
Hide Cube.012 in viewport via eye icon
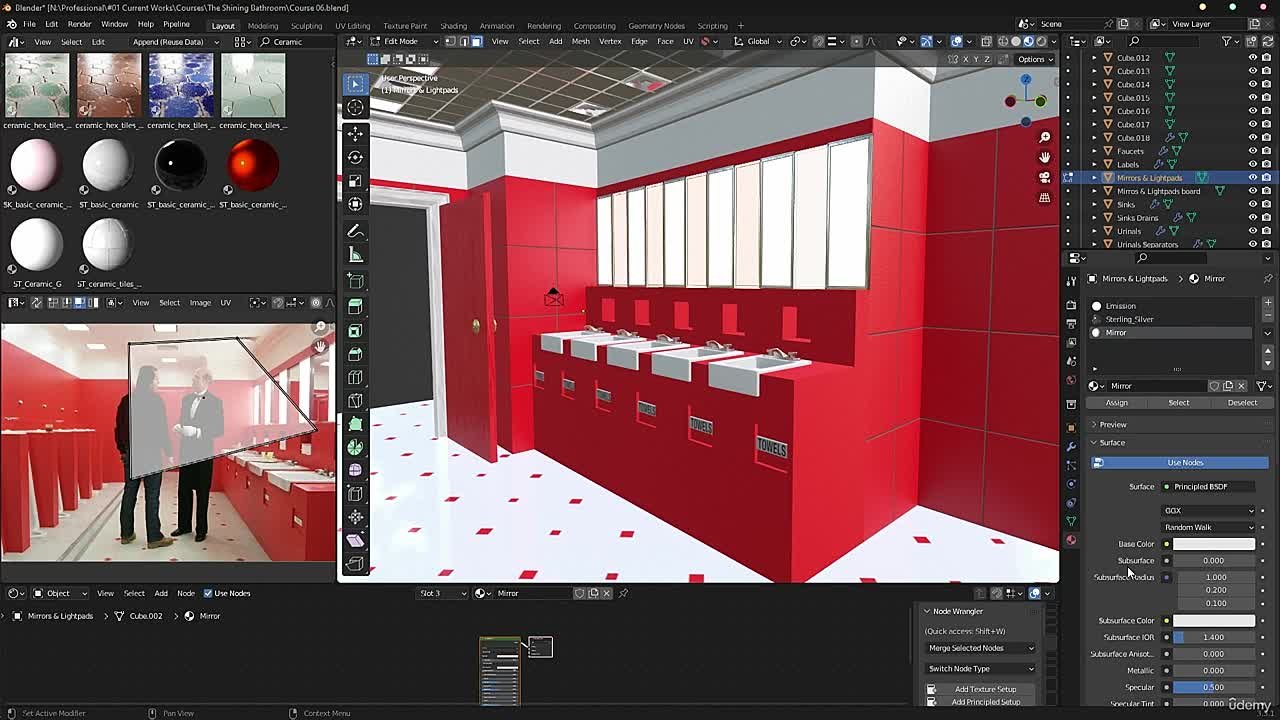pos(1252,58)
